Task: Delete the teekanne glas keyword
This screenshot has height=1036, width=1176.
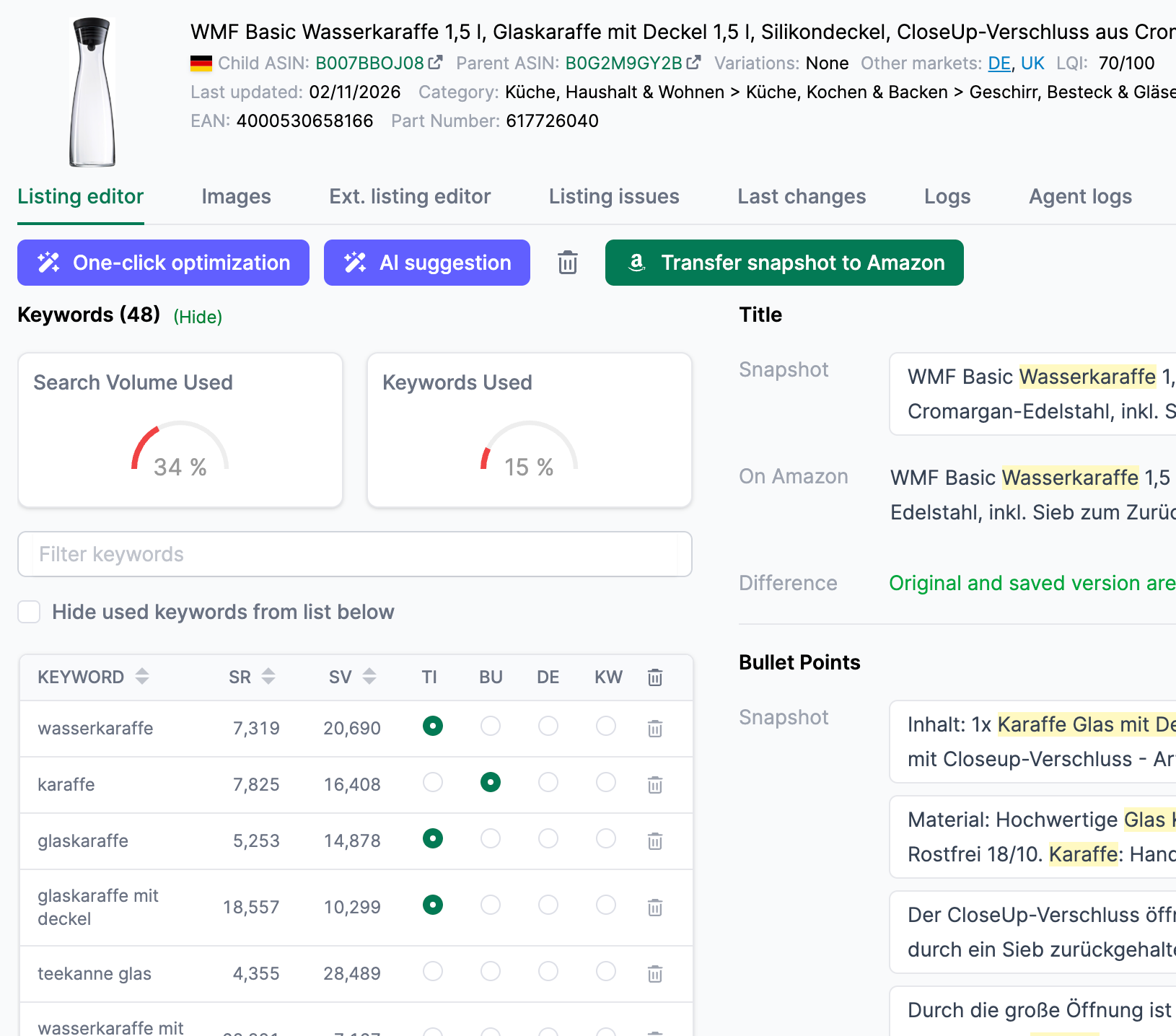Action: [655, 974]
